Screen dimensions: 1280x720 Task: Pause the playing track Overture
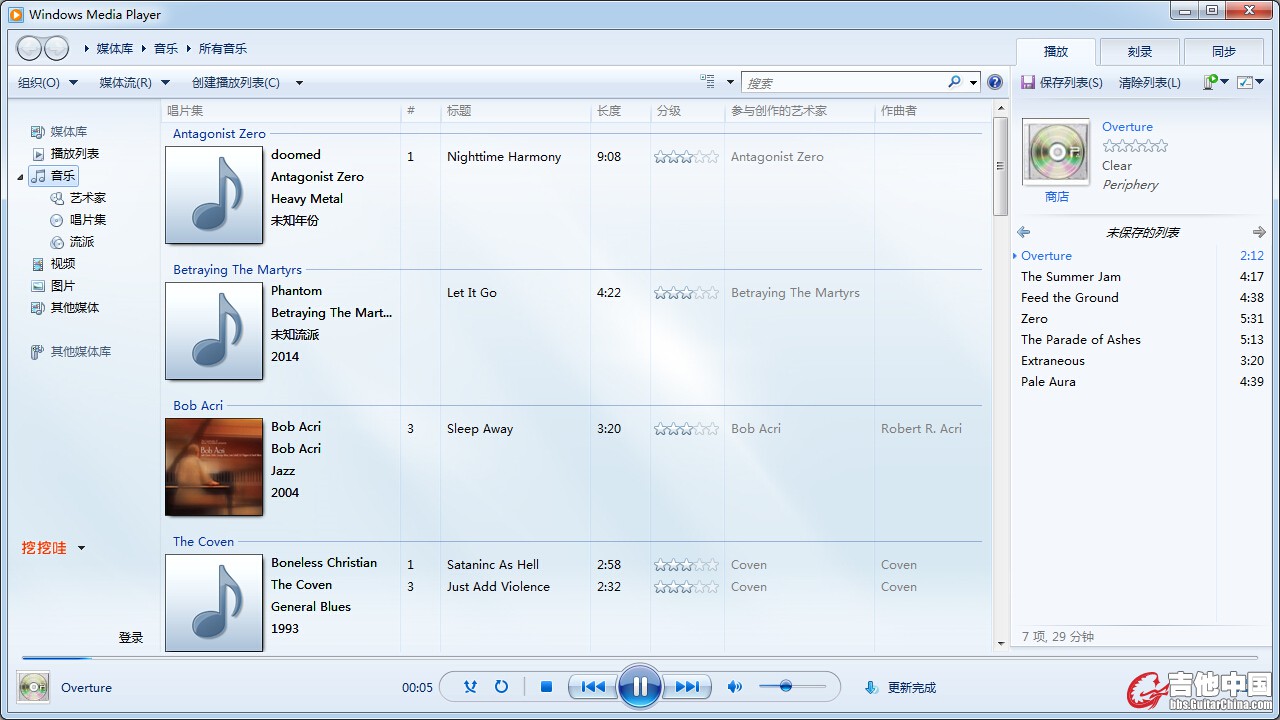coord(640,687)
